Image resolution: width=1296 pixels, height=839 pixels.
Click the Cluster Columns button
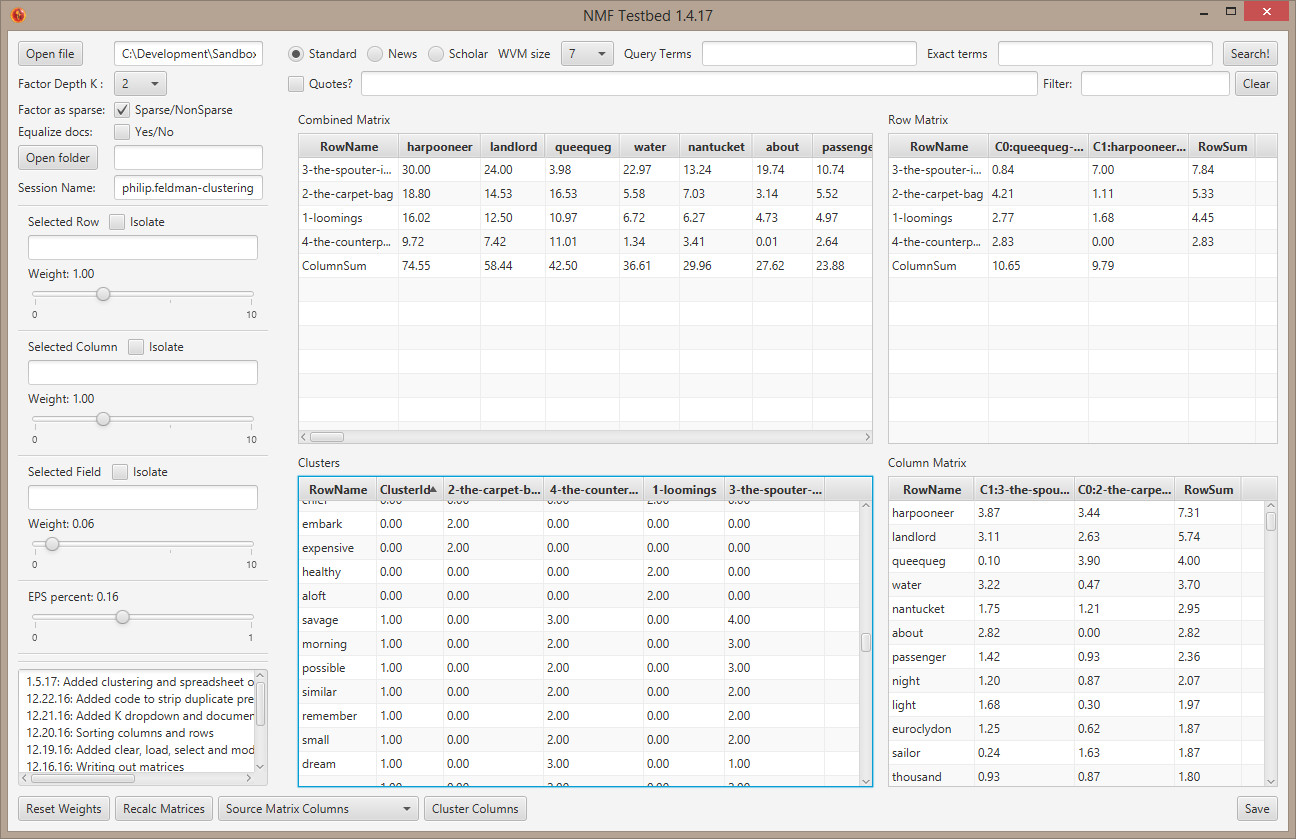[475, 809]
